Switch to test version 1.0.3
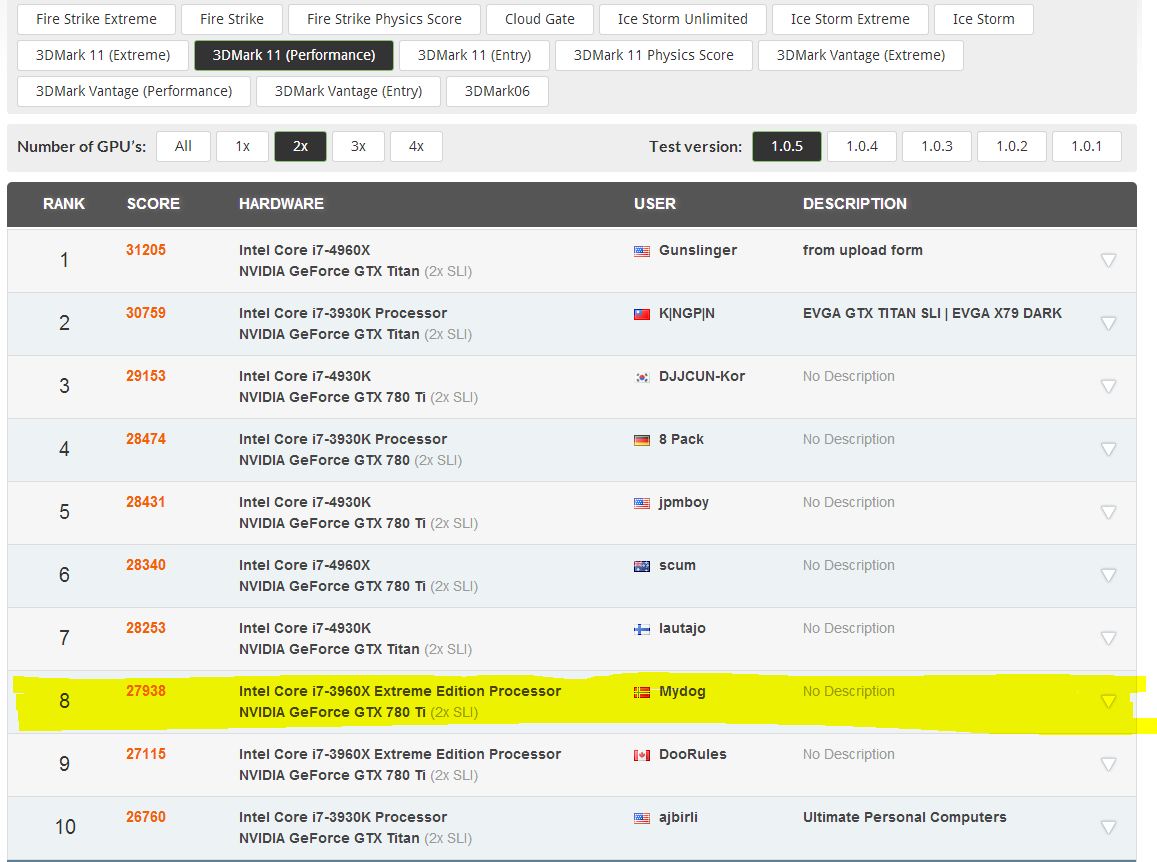 (936, 146)
